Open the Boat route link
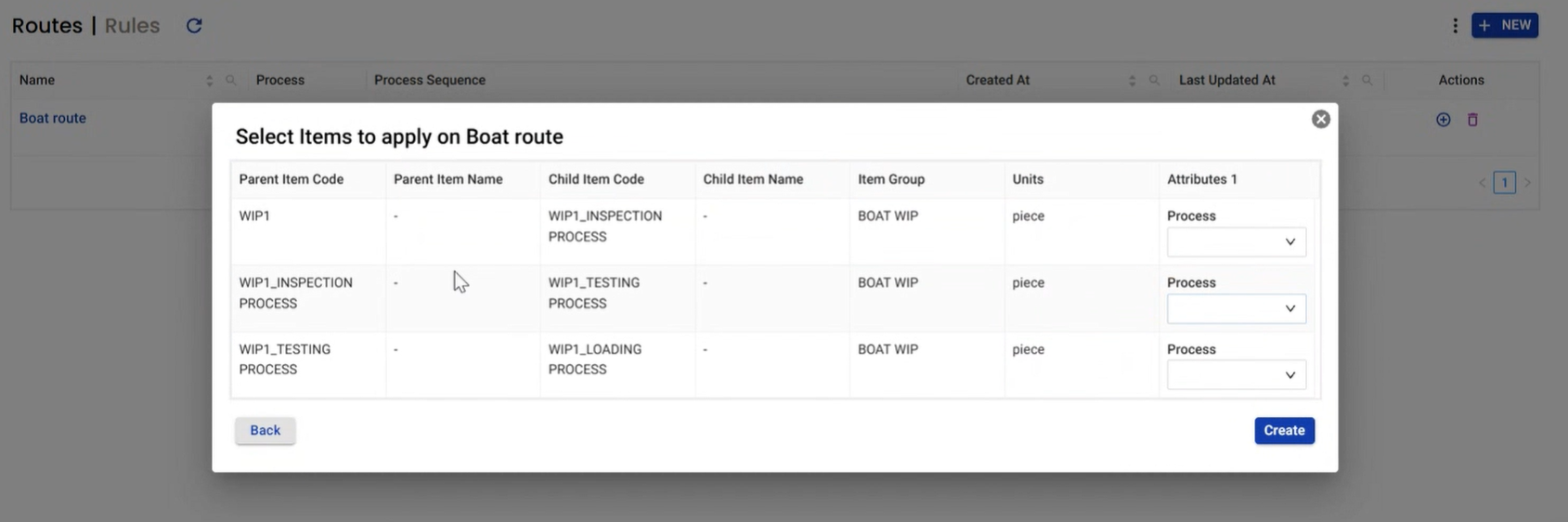Screen dimensions: 1568x522 click(53, 118)
